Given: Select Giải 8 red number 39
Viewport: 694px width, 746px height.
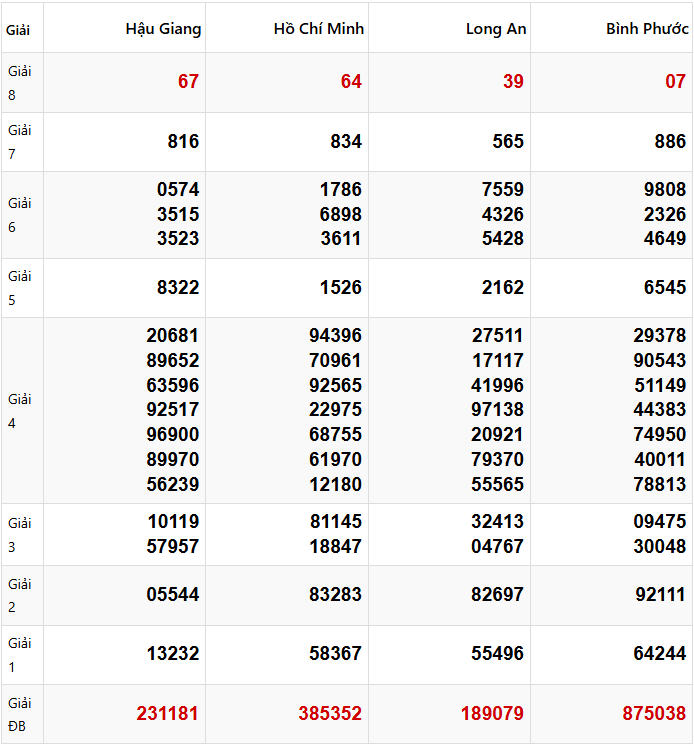Looking at the screenshot, I should coord(513,81).
